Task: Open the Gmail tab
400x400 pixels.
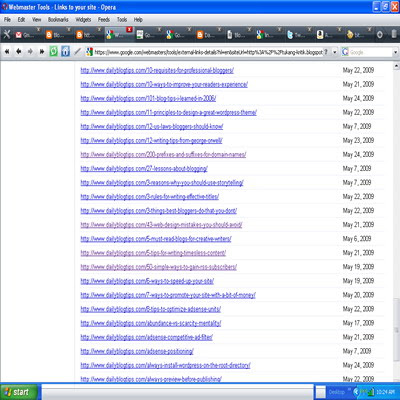Action: pyautogui.click(x=28, y=35)
